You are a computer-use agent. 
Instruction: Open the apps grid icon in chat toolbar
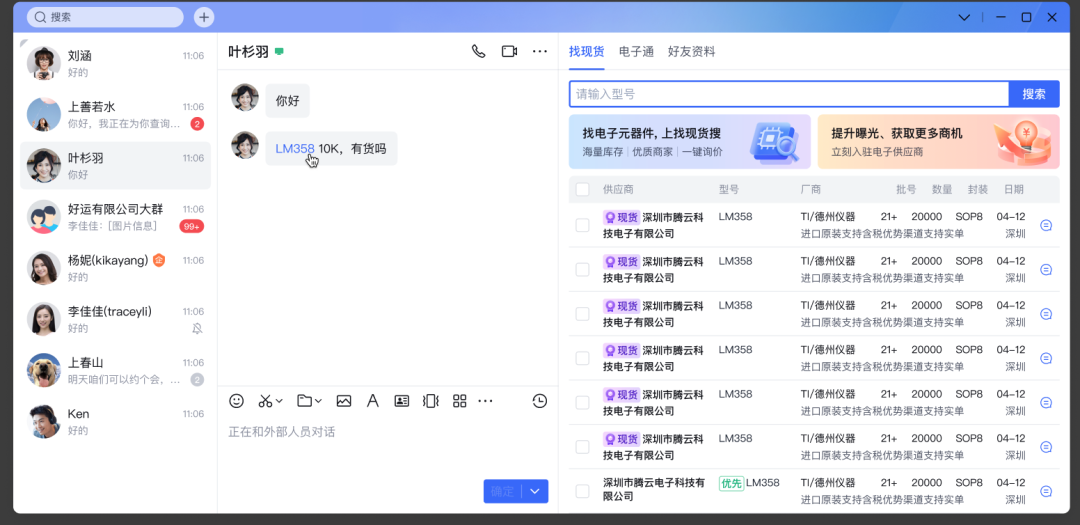(x=459, y=401)
